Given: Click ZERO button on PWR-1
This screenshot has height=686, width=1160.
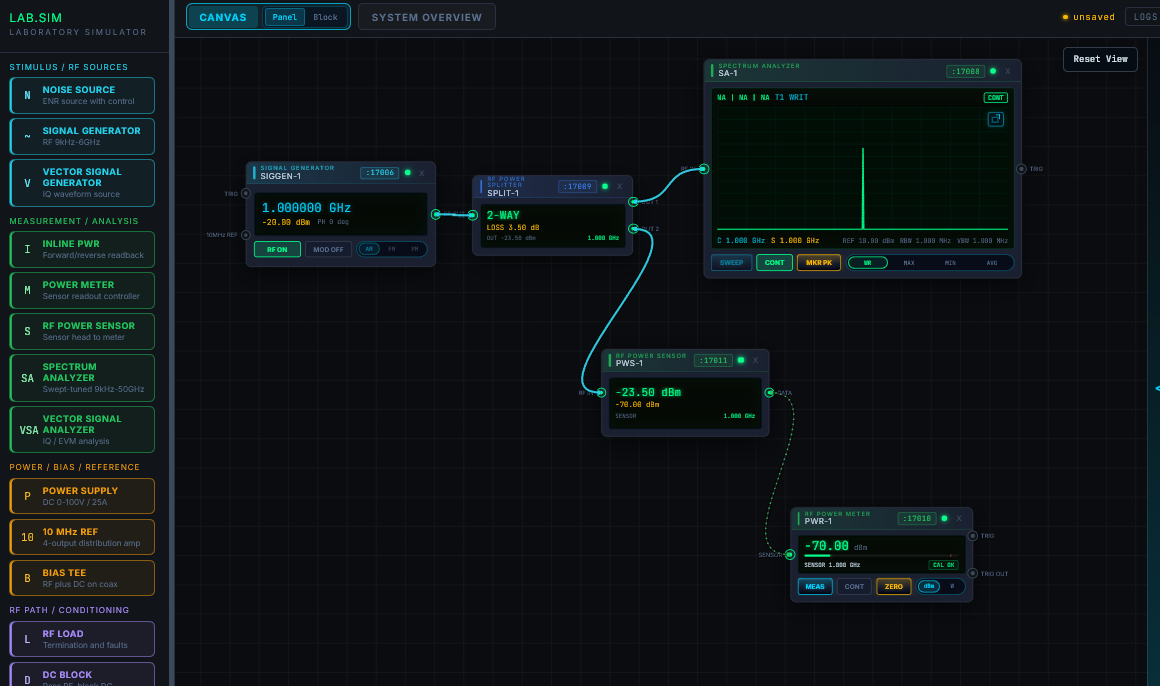Looking at the screenshot, I should click(x=894, y=587).
